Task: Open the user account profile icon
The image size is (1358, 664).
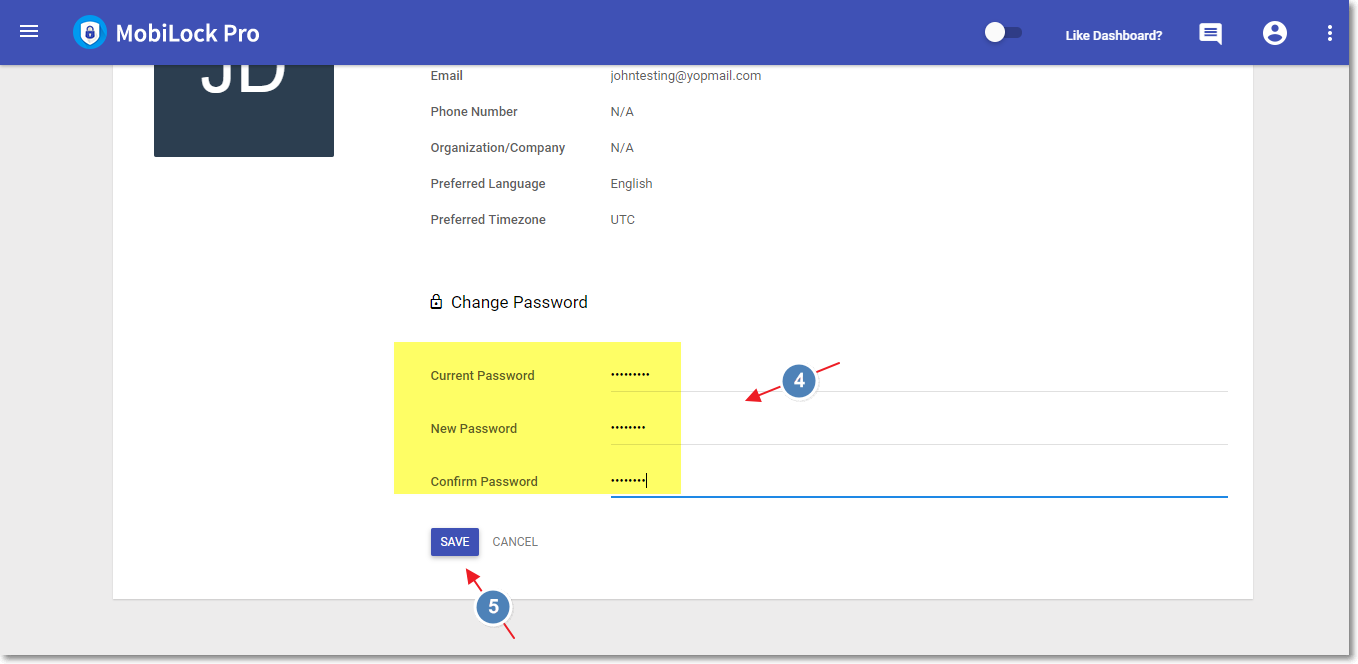Action: (1275, 33)
